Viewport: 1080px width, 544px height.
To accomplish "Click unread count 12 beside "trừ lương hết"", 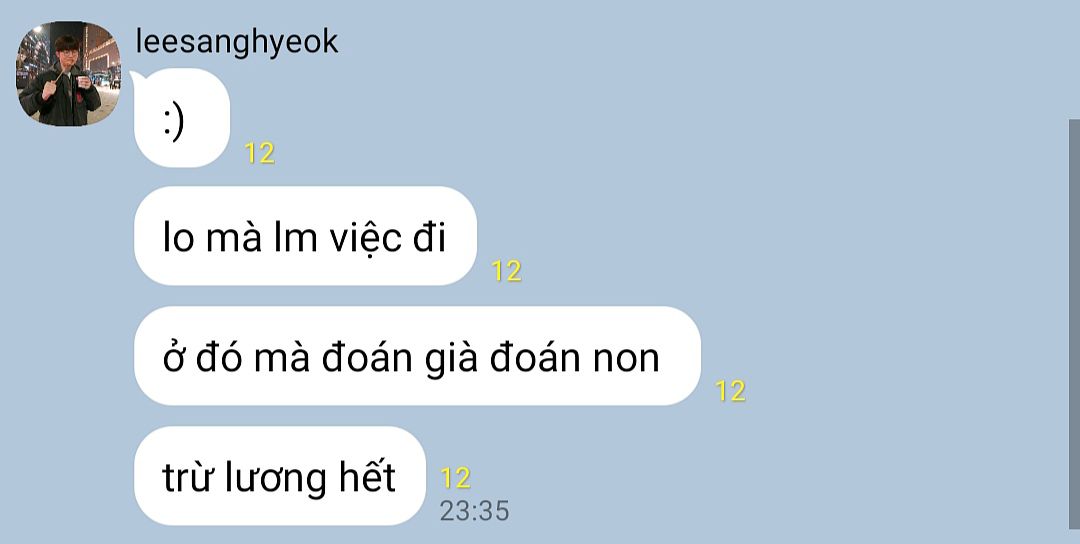I will (455, 478).
